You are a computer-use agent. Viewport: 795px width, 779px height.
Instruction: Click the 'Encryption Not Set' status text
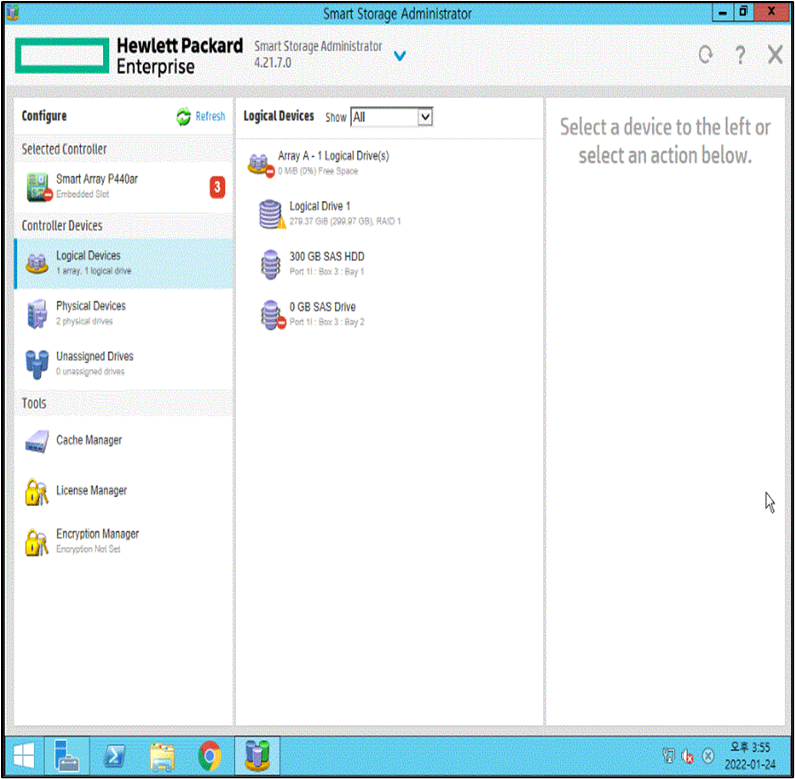tap(88, 549)
